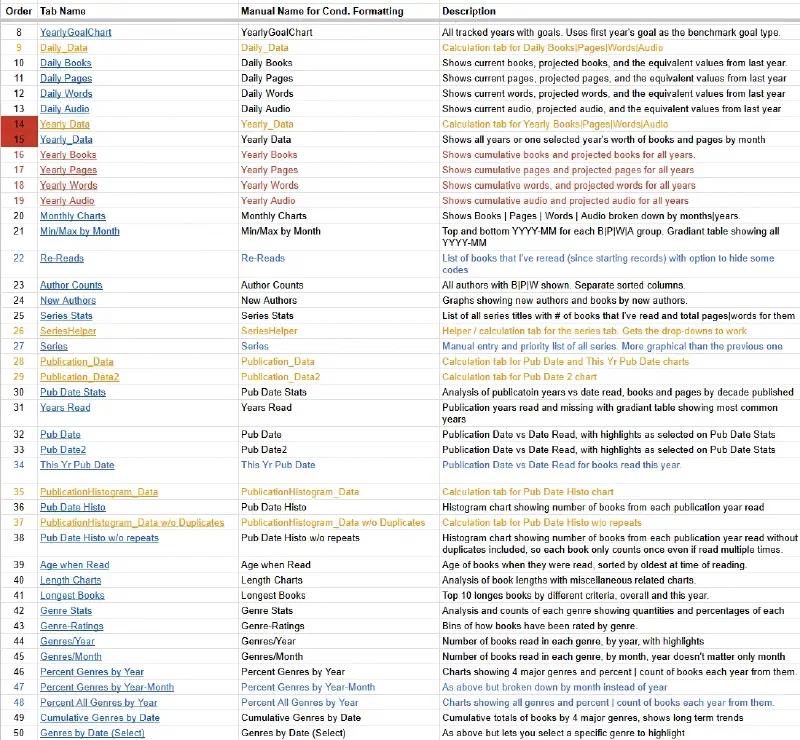Open the Genres by Date (Select) link
The image size is (800, 740).
(92, 733)
